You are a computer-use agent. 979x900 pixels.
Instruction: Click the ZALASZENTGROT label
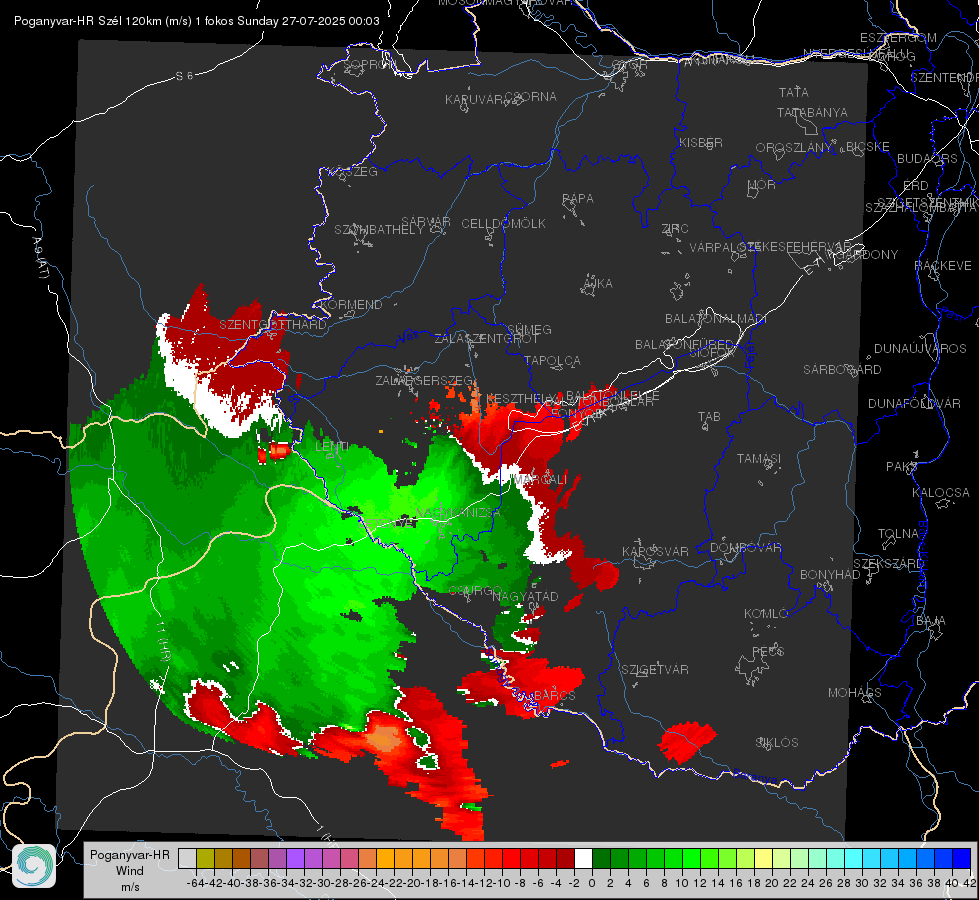[486, 339]
